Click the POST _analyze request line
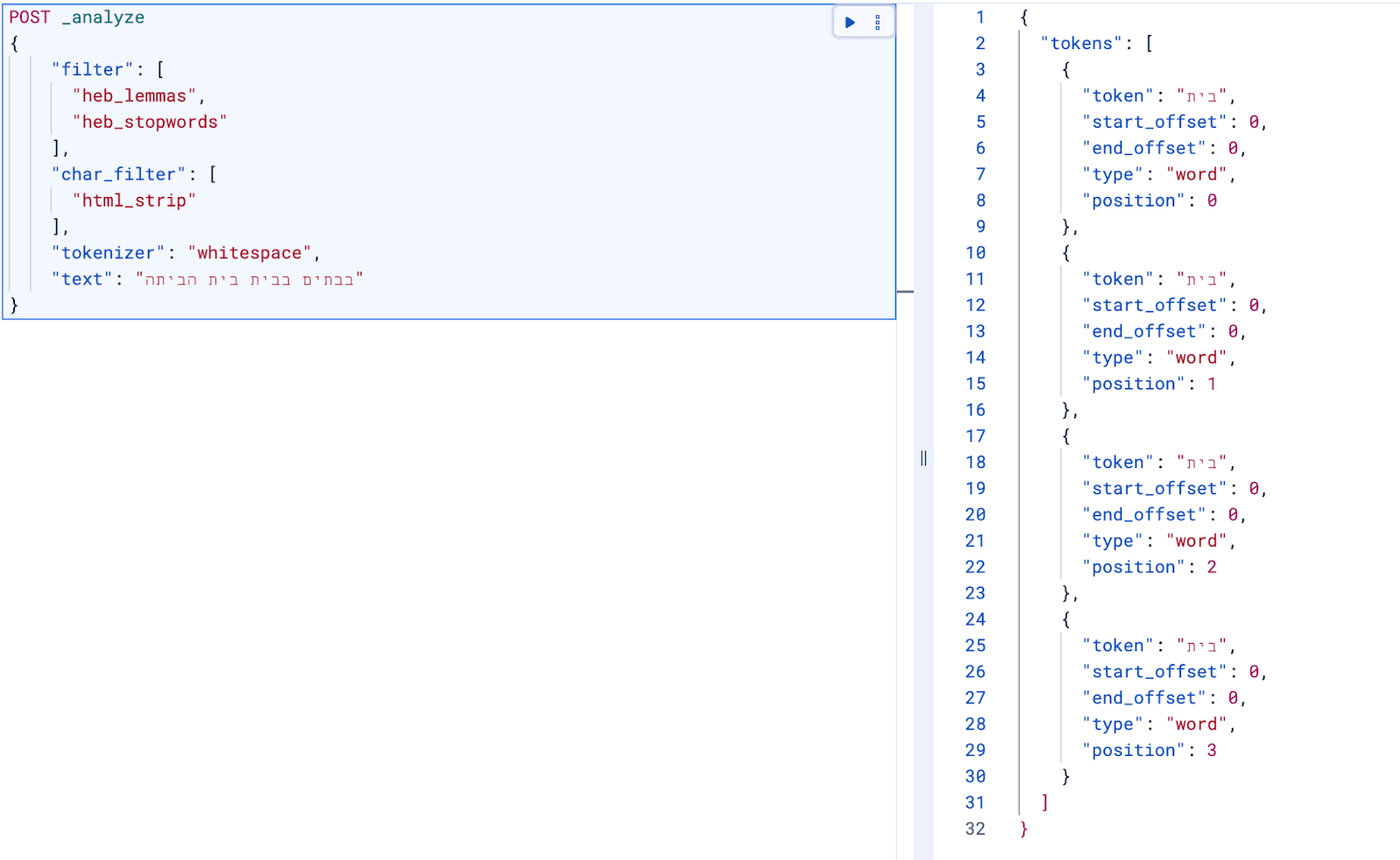 (79, 17)
